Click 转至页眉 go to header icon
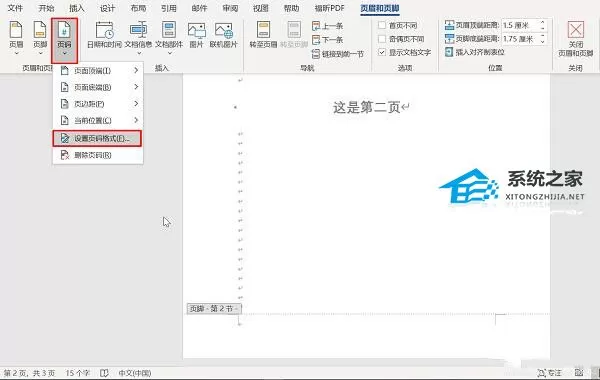The image size is (600, 380). coord(263,35)
